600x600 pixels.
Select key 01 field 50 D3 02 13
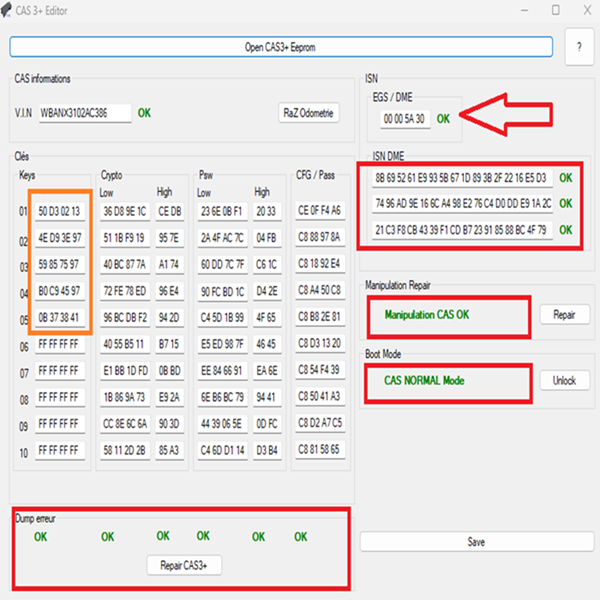point(60,212)
